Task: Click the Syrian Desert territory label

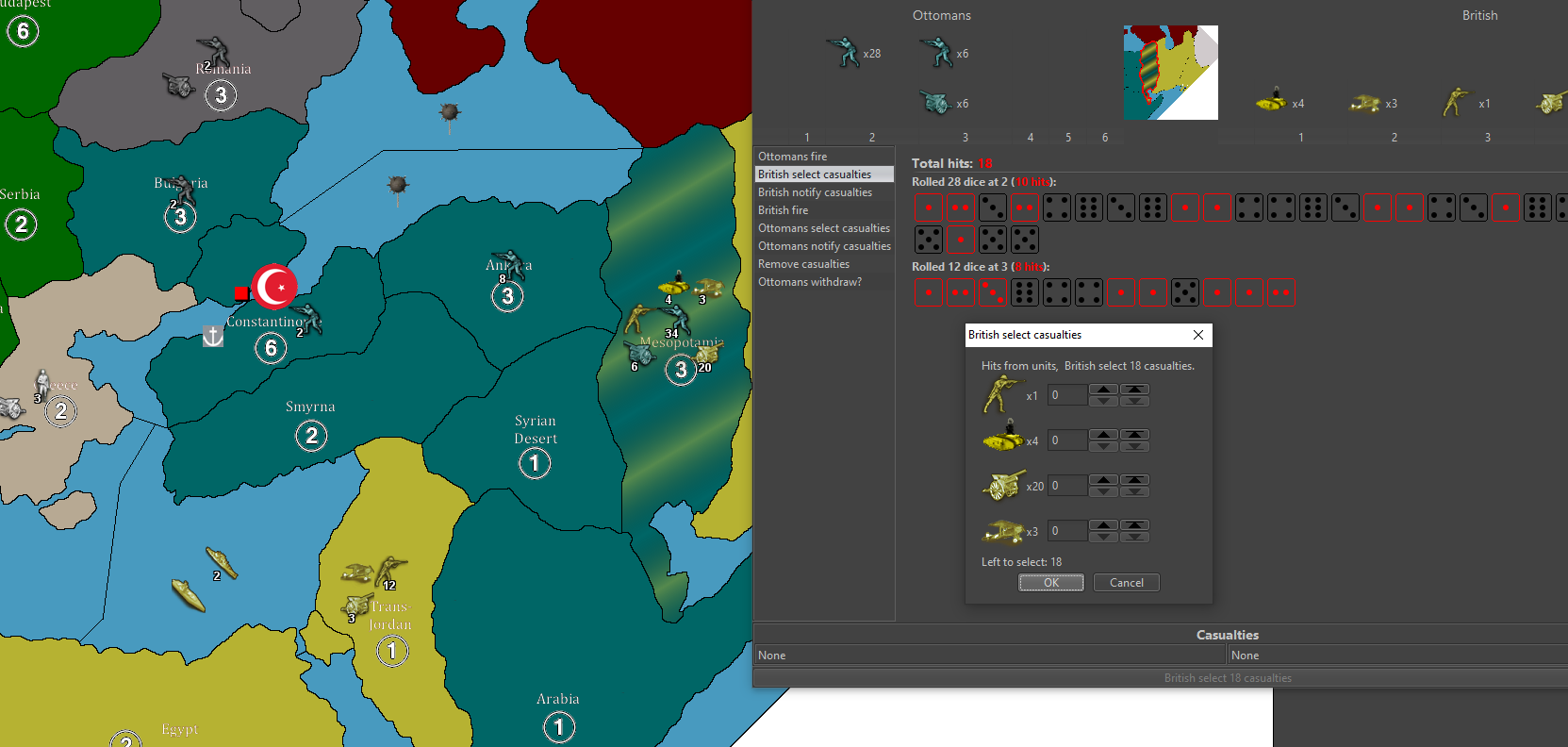Action: [x=536, y=429]
